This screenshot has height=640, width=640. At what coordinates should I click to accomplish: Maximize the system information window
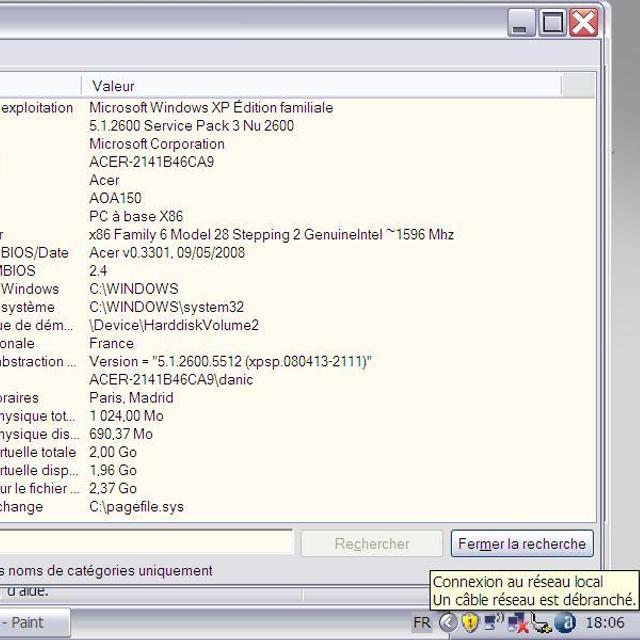553,23
